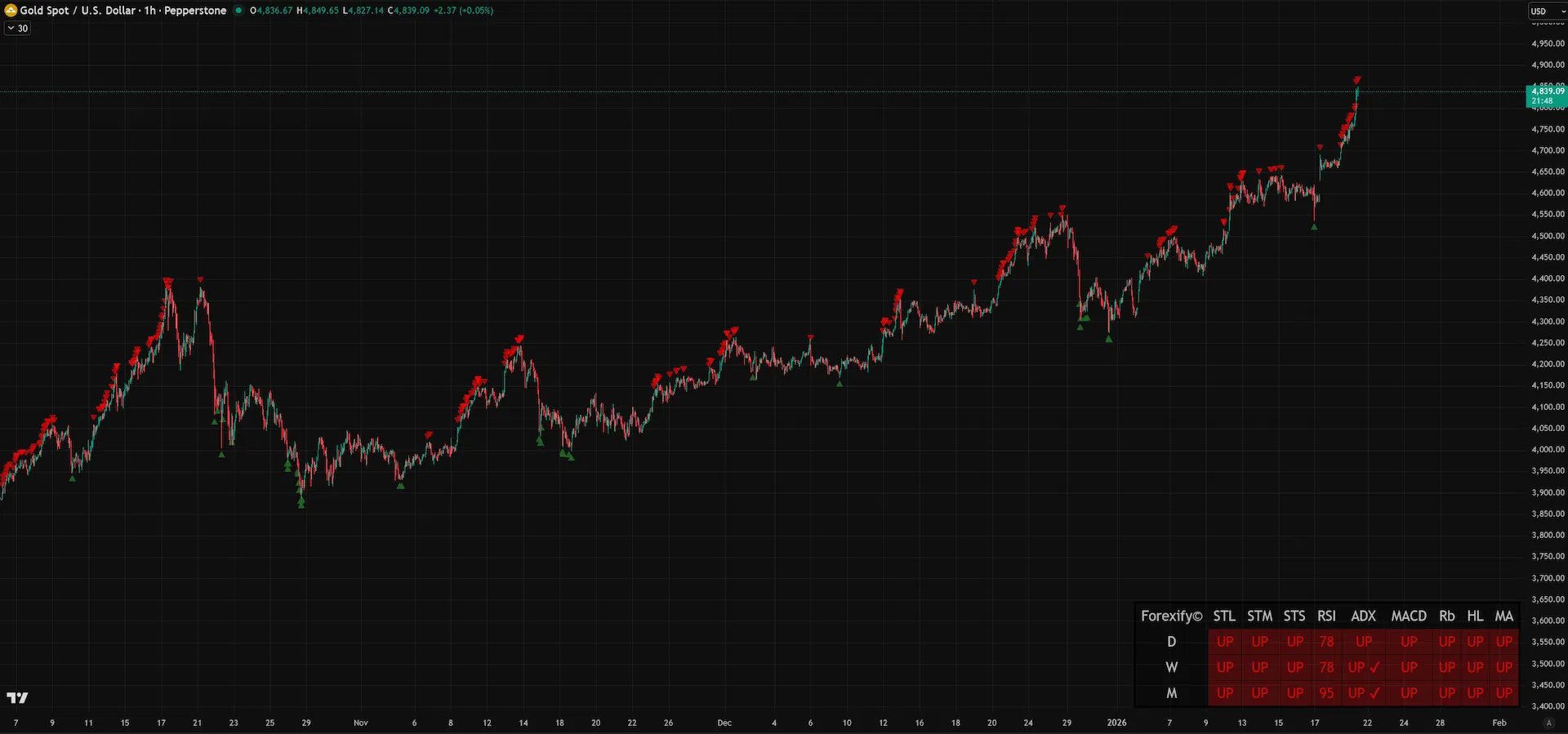
Task: Click the green market status dot
Action: pyautogui.click(x=238, y=11)
